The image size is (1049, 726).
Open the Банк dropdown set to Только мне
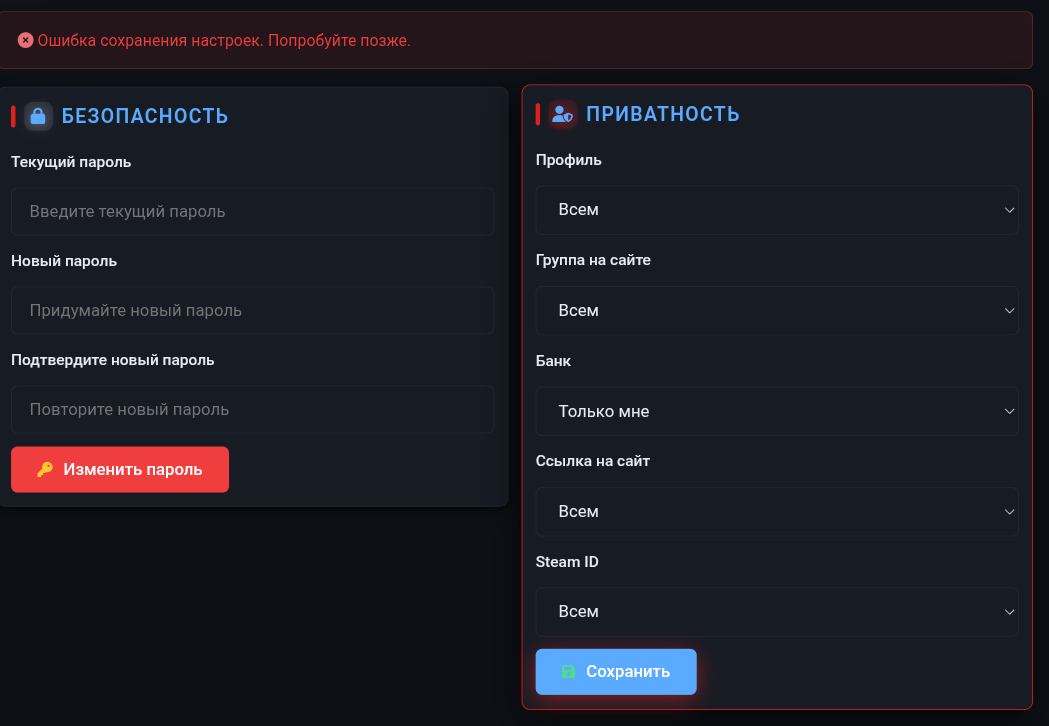pyautogui.click(x=777, y=411)
